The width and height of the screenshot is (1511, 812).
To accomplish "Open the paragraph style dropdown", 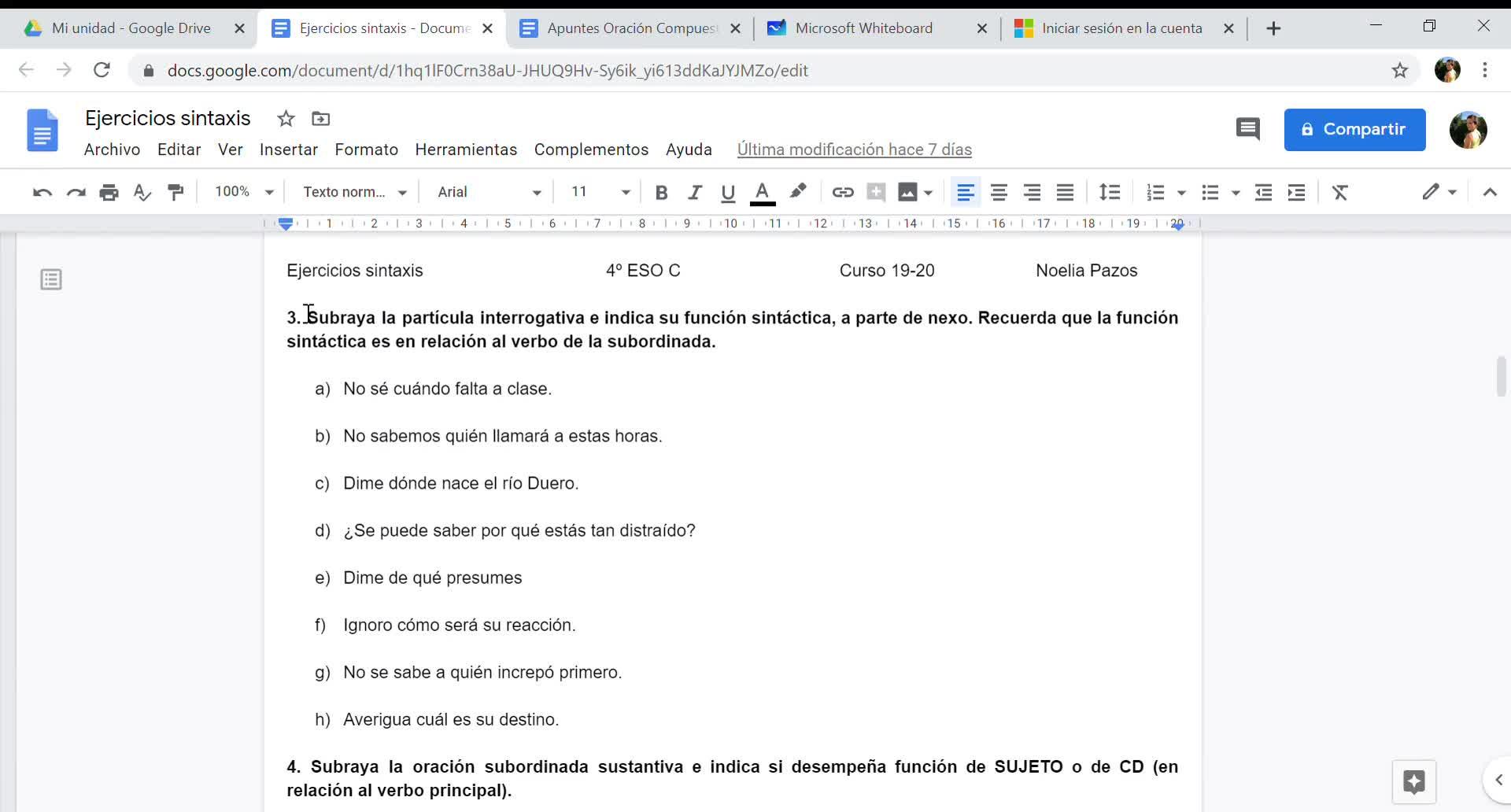I will point(355,192).
